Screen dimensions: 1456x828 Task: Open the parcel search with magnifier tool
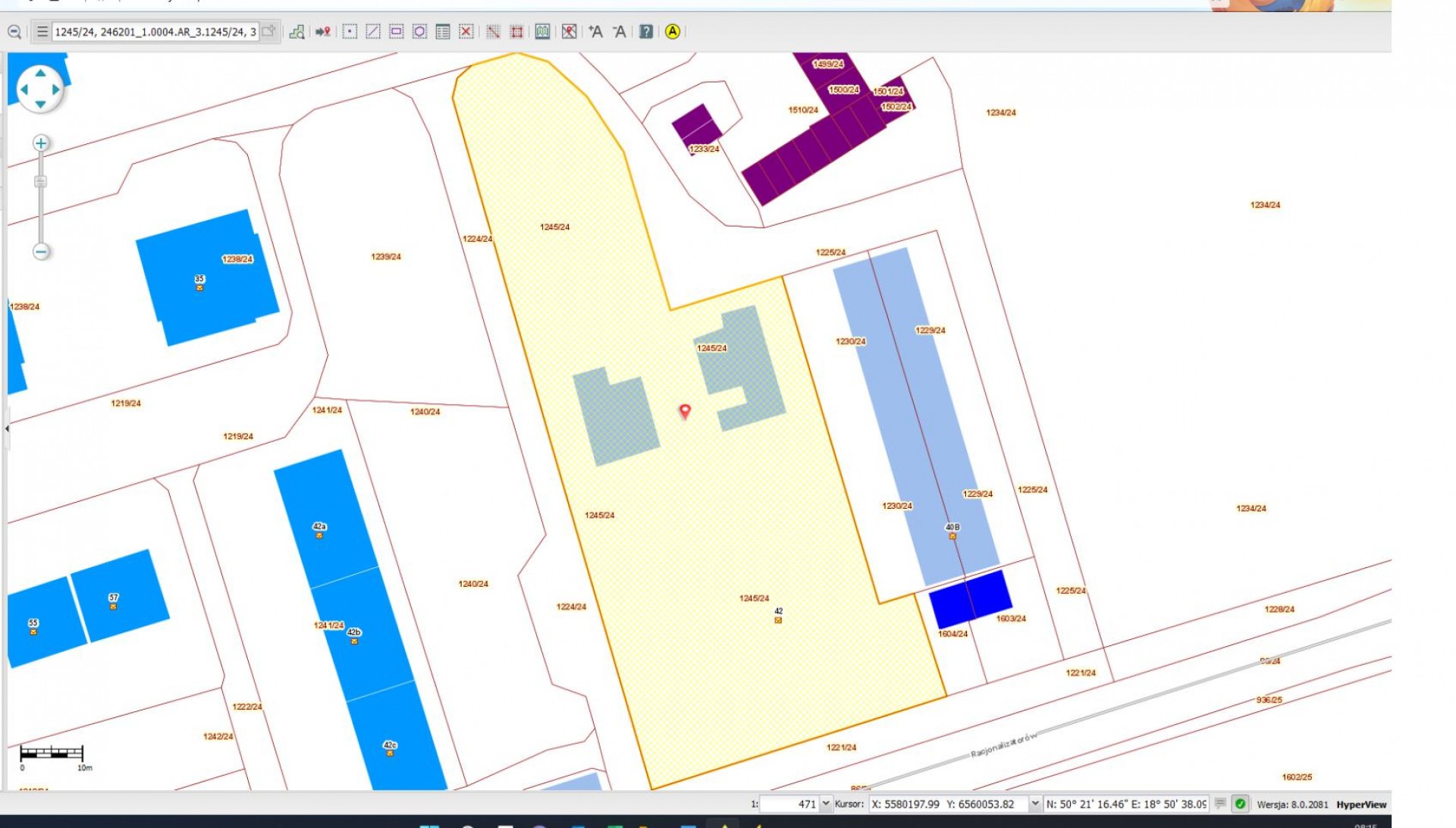[x=297, y=32]
